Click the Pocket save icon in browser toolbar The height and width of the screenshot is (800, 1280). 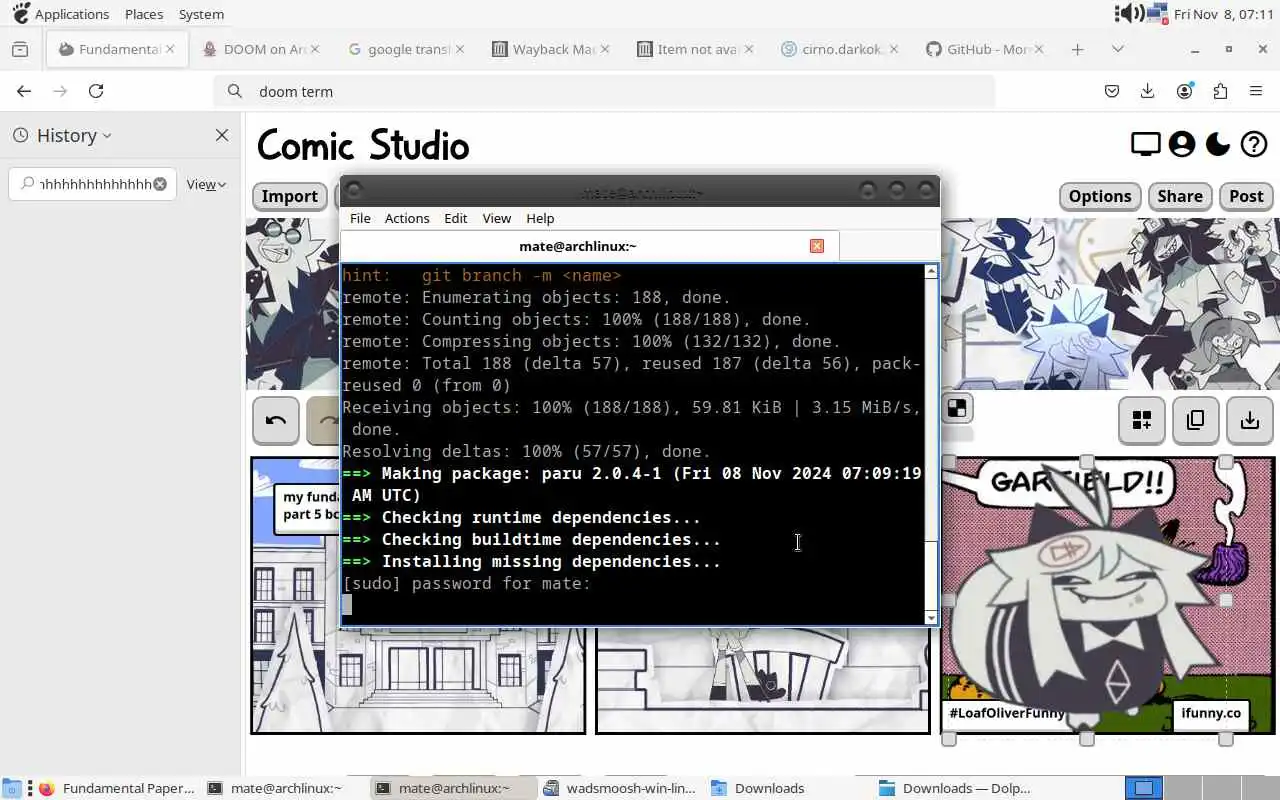click(x=1111, y=91)
